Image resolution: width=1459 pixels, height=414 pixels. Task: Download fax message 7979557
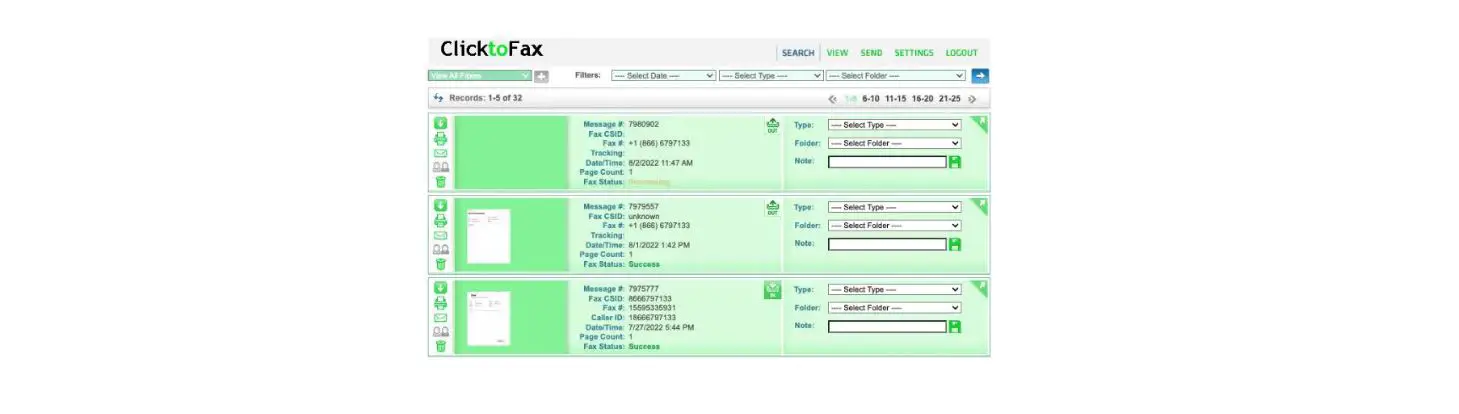pos(440,206)
